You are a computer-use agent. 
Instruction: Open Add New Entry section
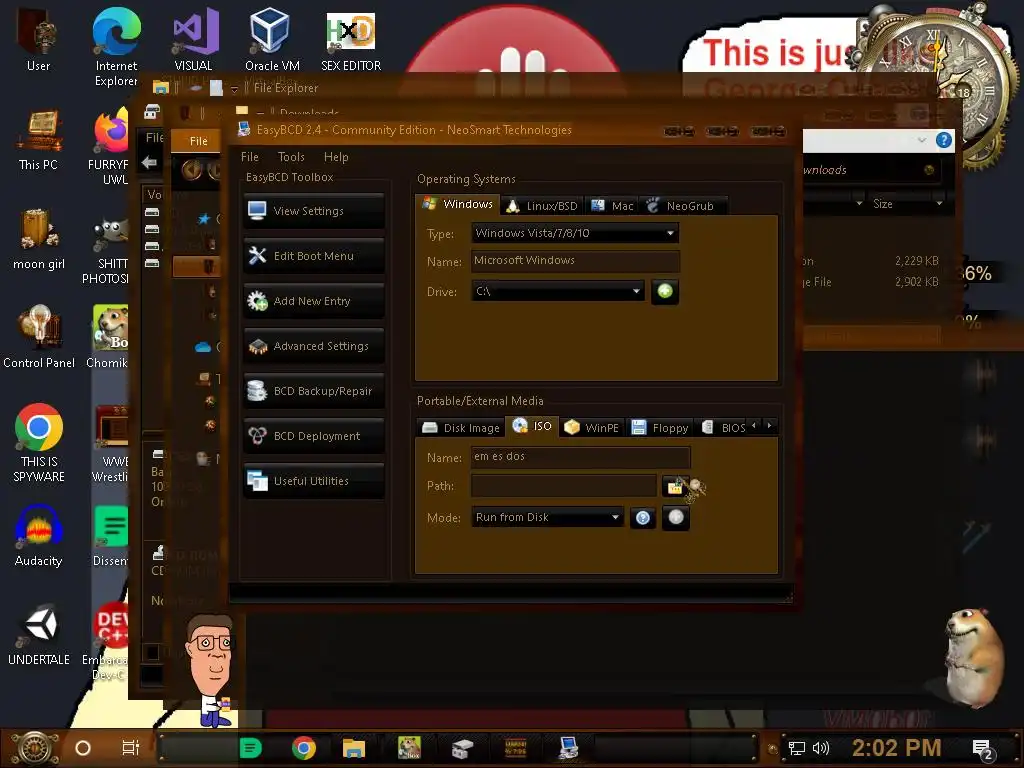pos(313,301)
